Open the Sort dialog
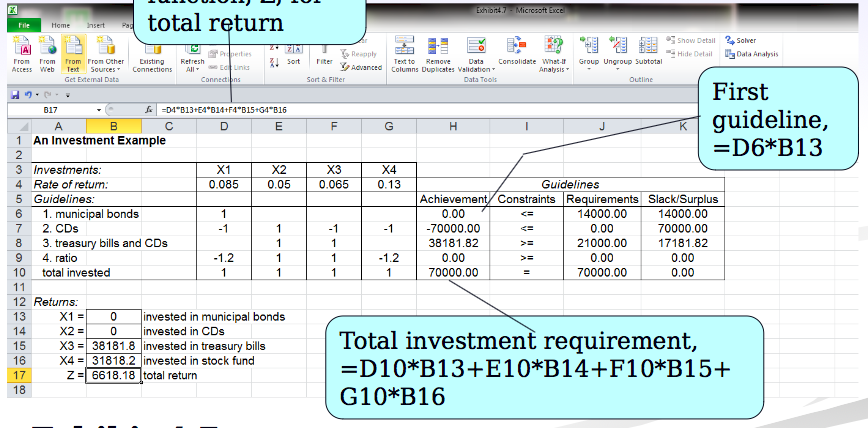This screenshot has width=868, height=428. tap(293, 54)
